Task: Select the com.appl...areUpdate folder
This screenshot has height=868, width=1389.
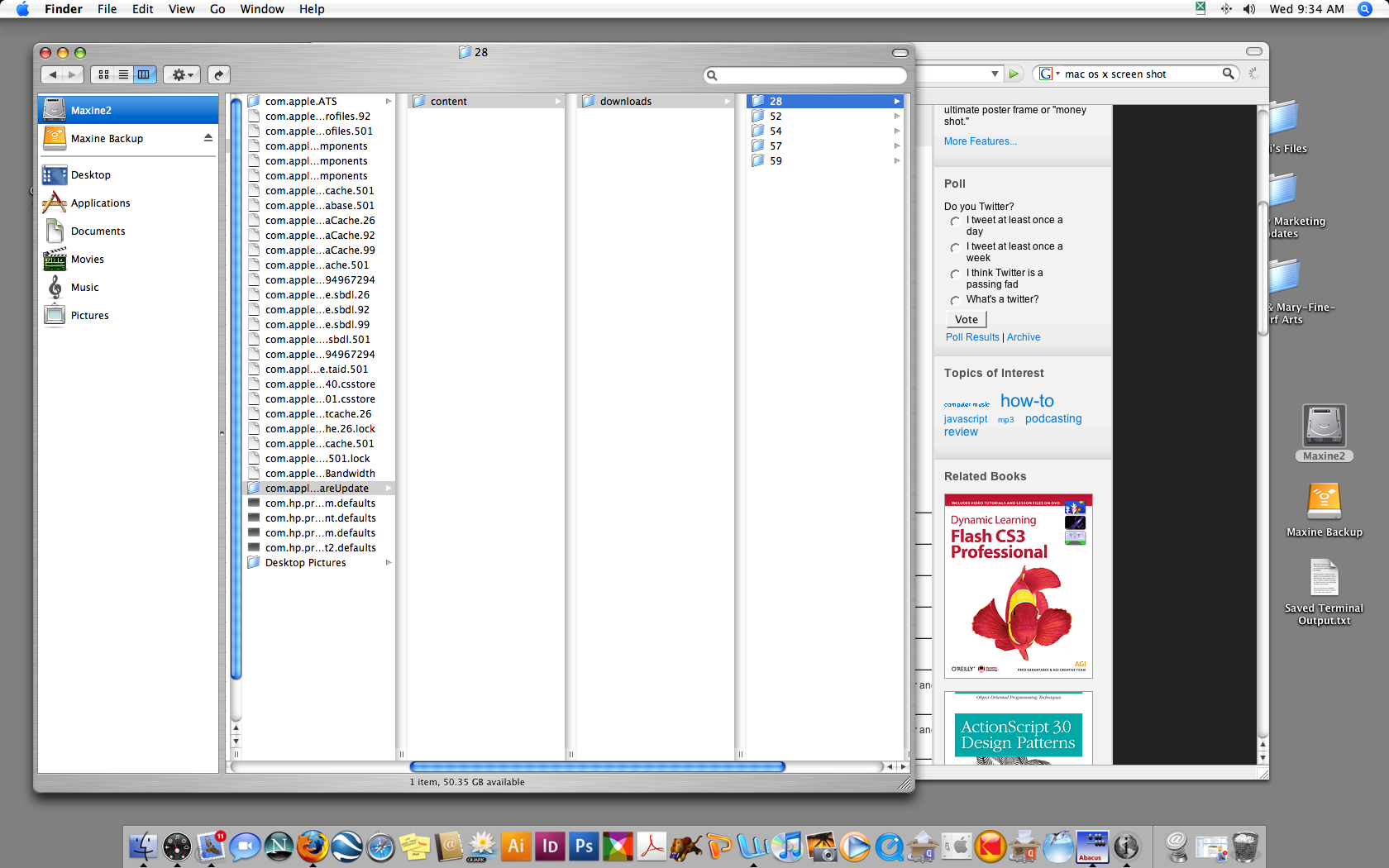Action: coord(319,488)
